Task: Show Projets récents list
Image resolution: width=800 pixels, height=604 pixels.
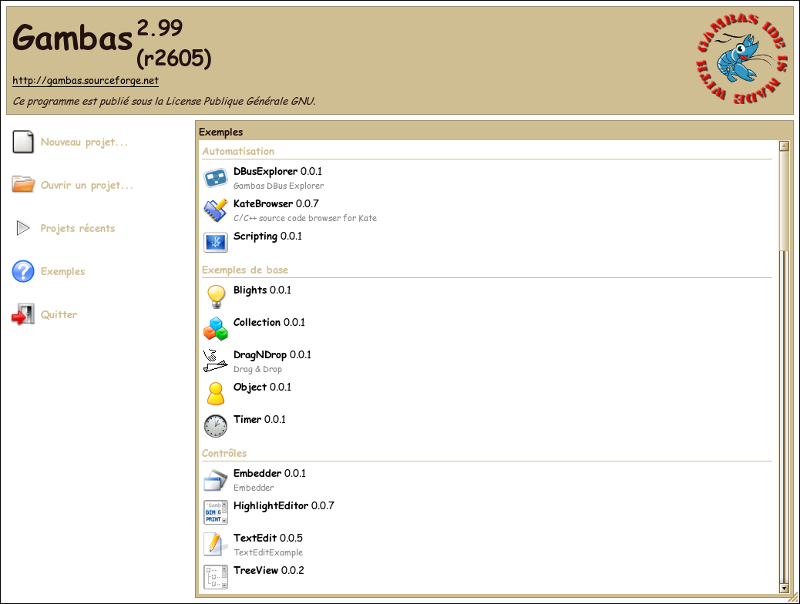Action: (78, 228)
